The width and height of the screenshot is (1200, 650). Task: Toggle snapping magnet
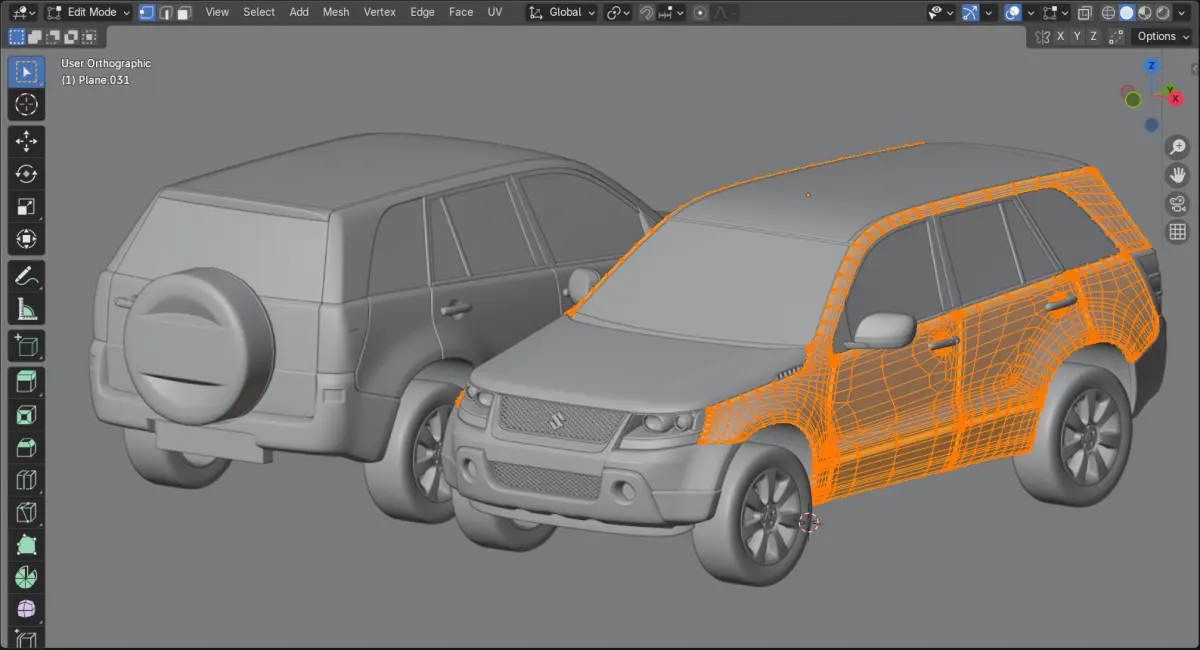(647, 12)
